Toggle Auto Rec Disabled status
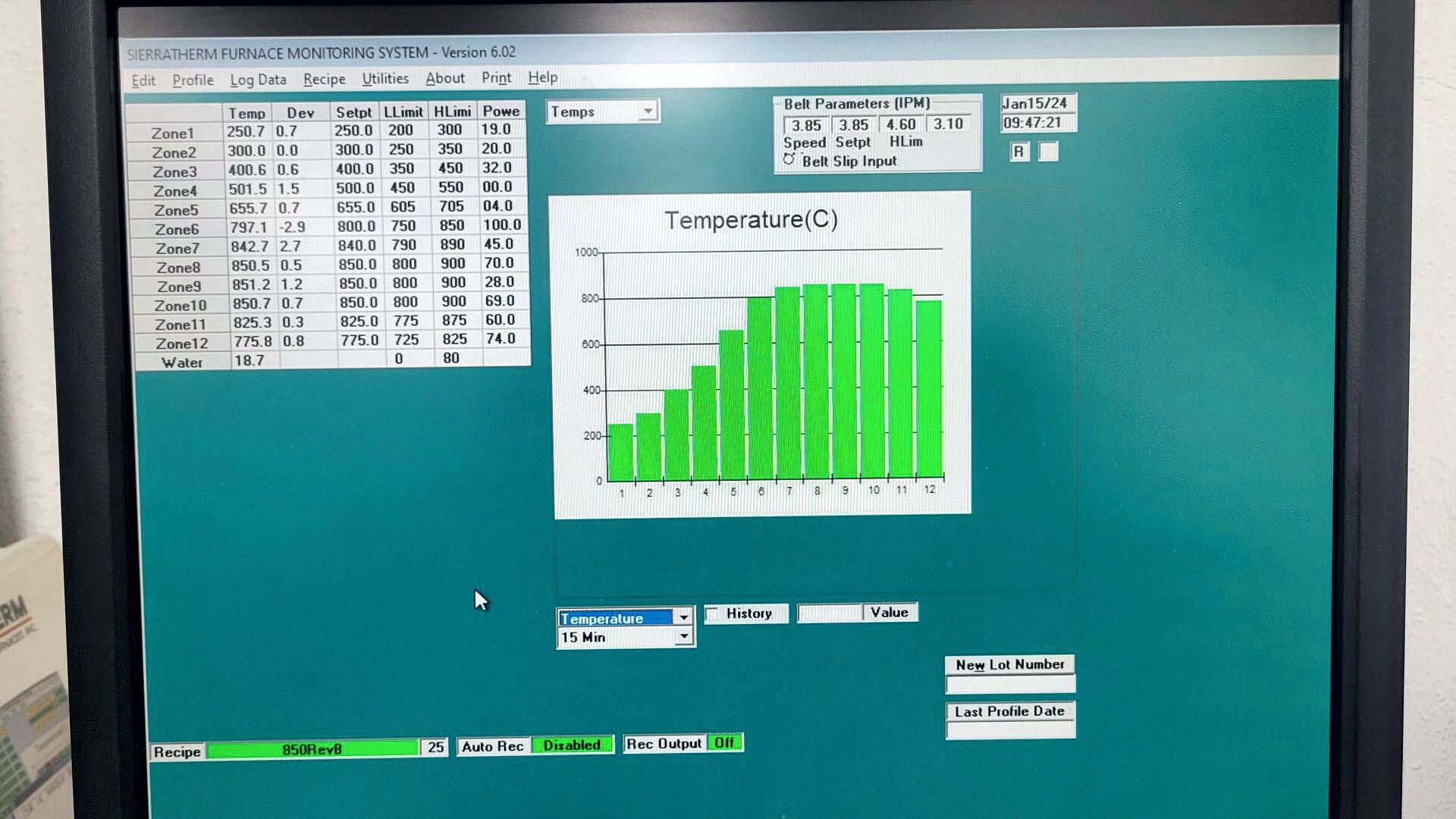Viewport: 1456px width, 819px height. [x=572, y=745]
